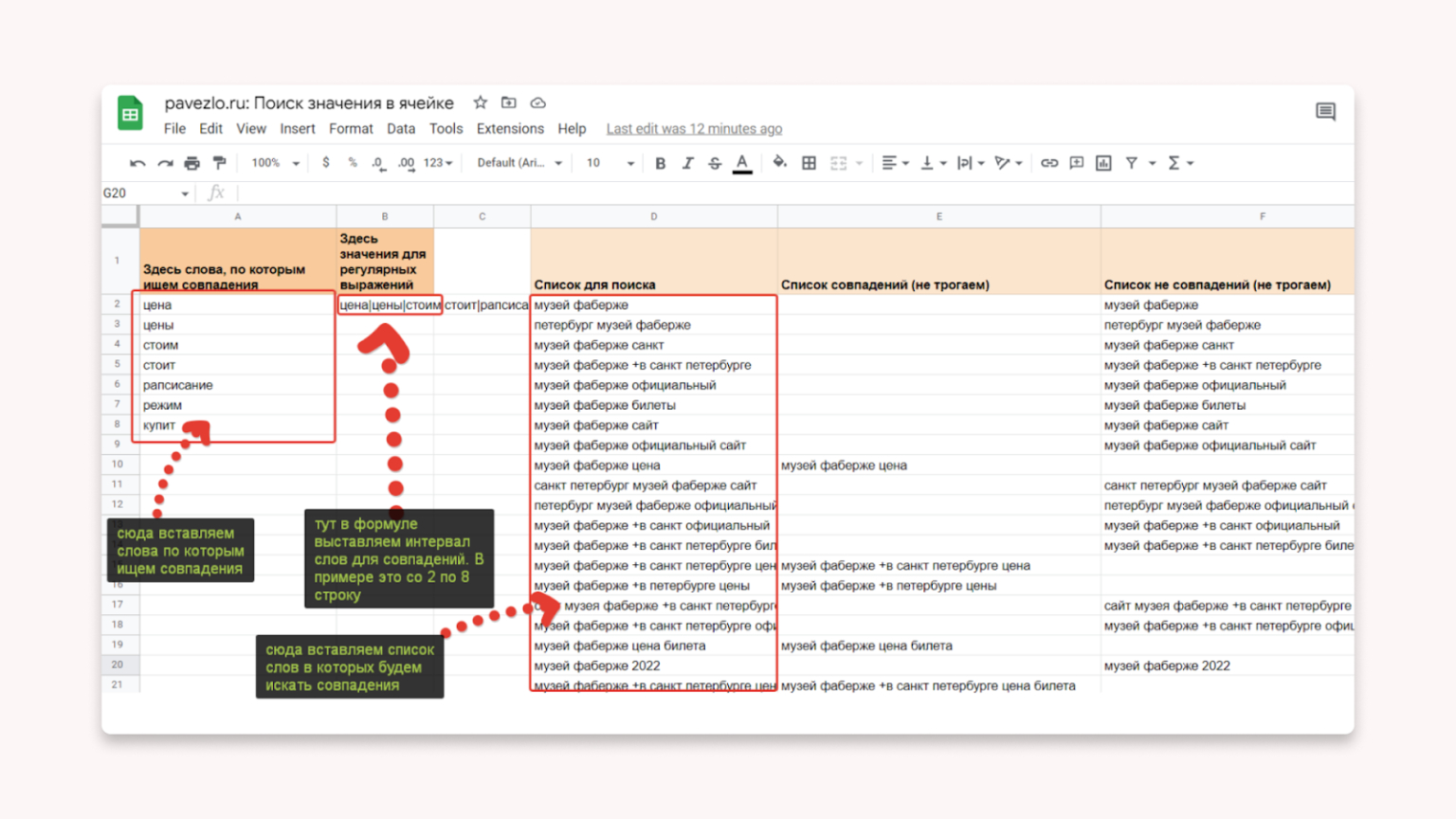Click the Insert chart icon
Image resolution: width=1456 pixels, height=819 pixels.
[1103, 163]
